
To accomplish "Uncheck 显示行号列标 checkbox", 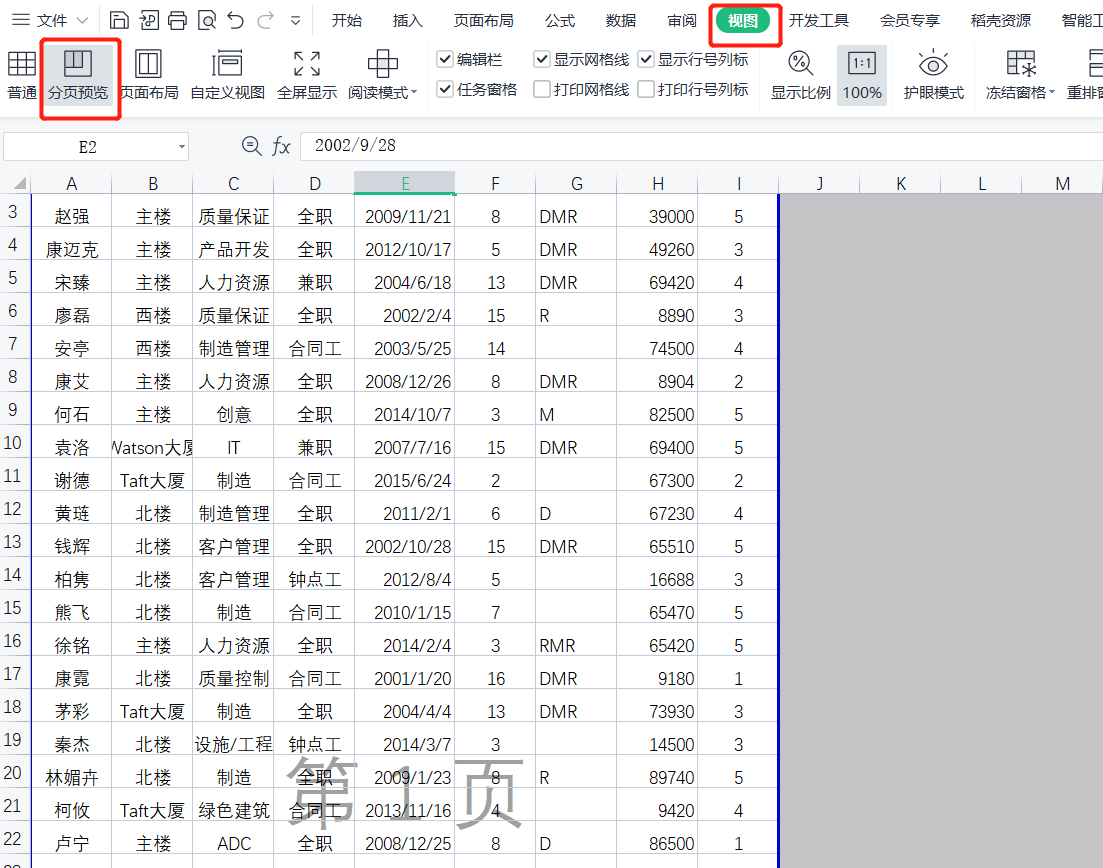I will [646, 60].
